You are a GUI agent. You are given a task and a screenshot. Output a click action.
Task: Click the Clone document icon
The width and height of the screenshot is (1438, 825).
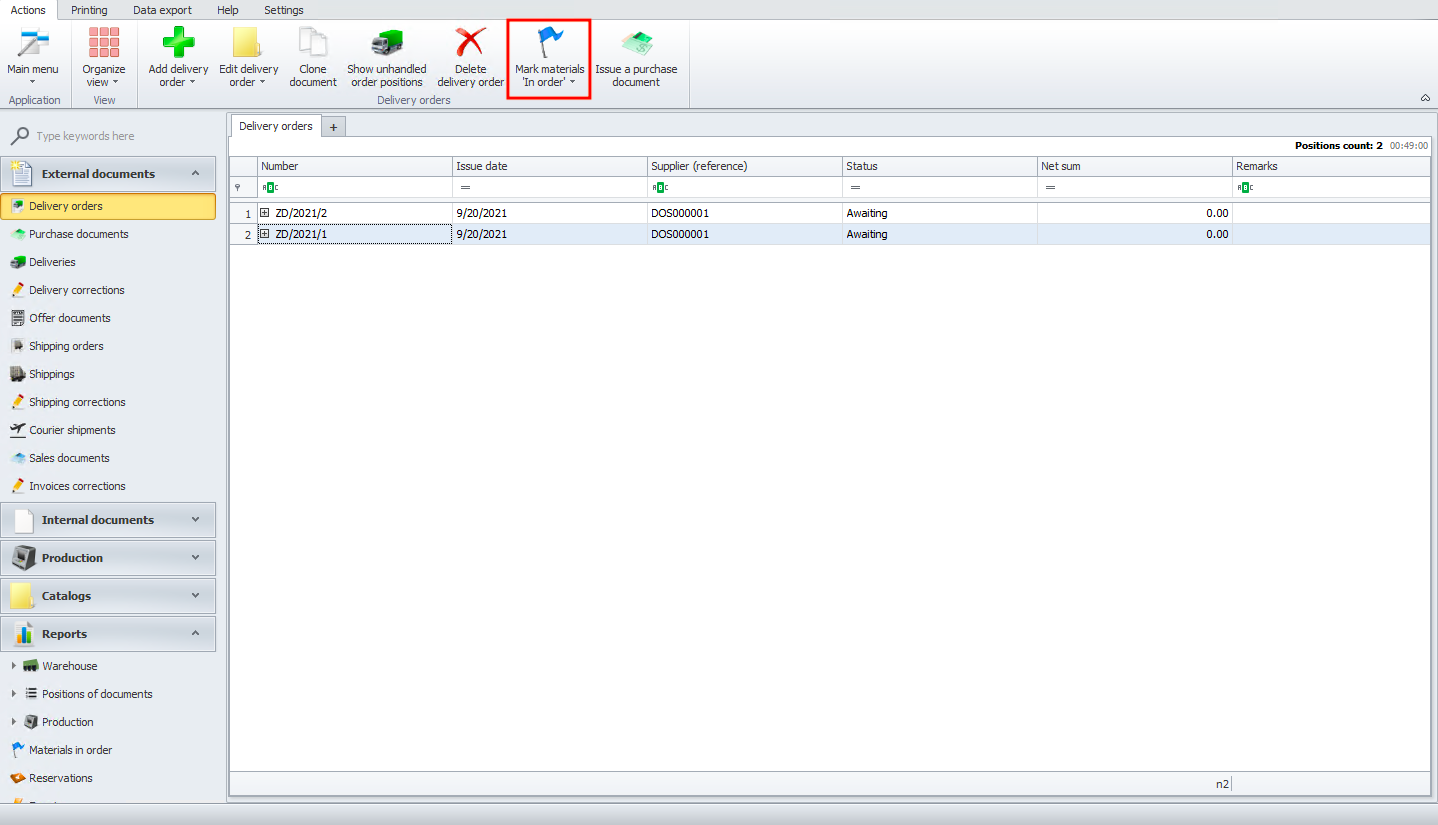pos(313,43)
